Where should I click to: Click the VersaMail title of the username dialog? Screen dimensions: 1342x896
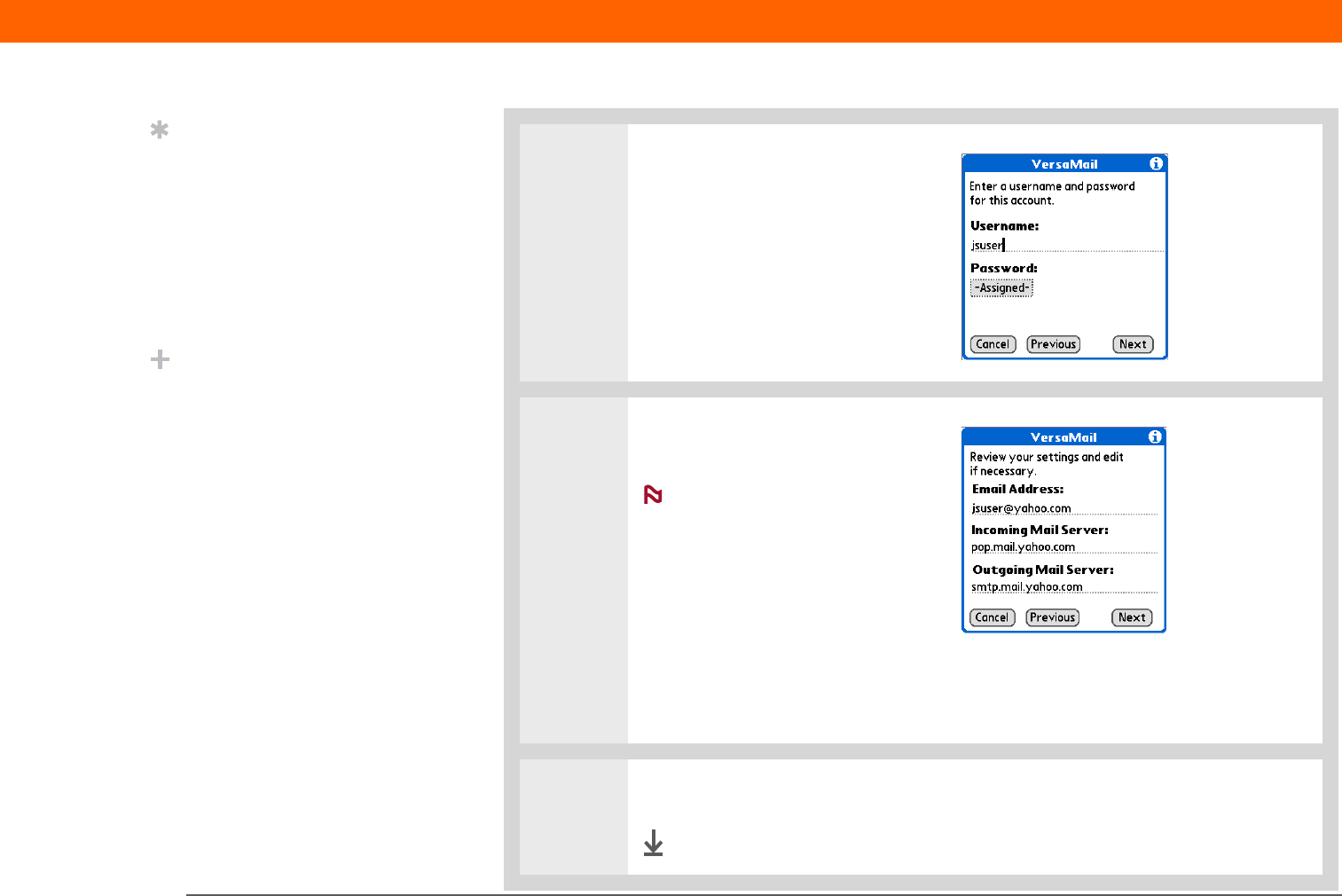click(x=1064, y=164)
